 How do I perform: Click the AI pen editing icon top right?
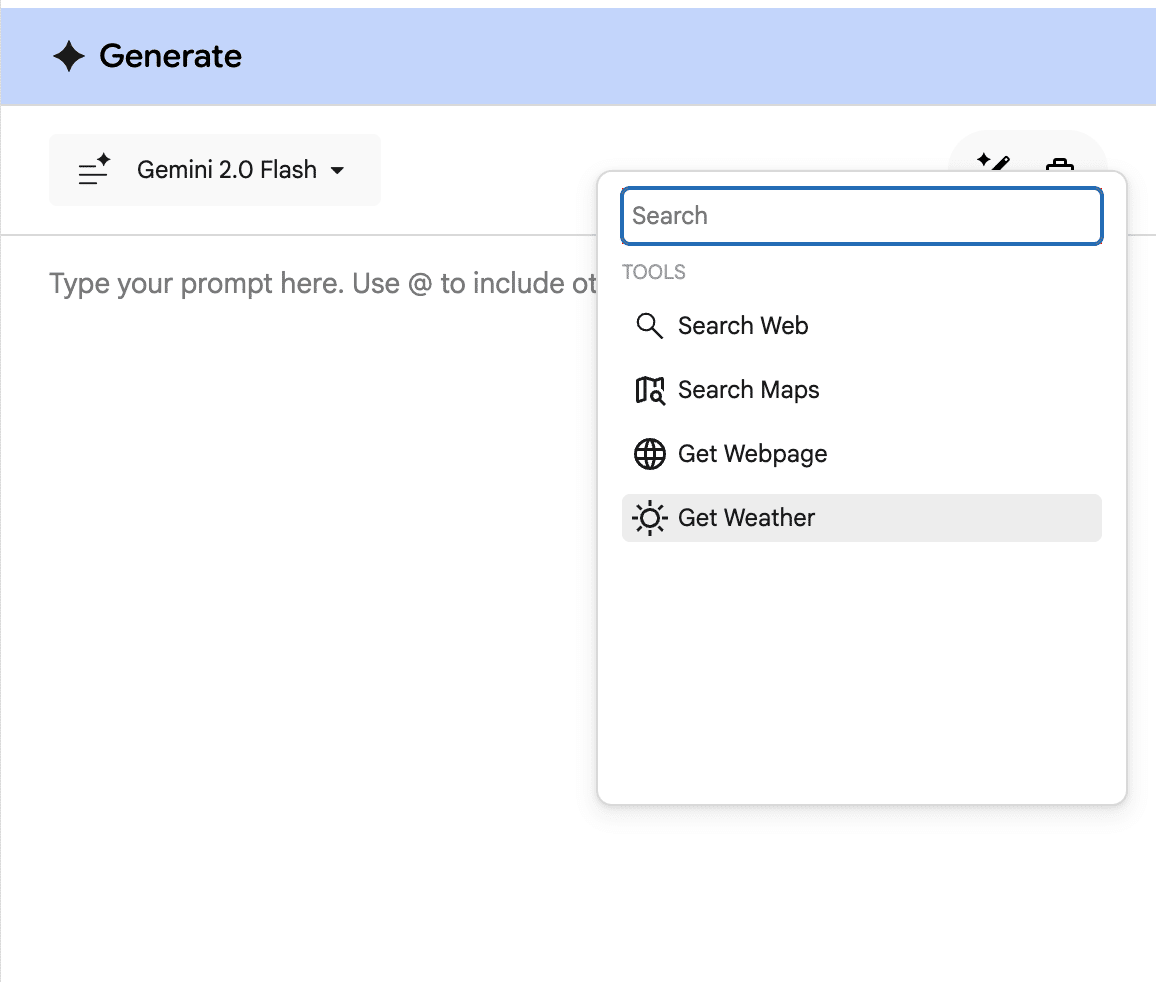coord(994,165)
